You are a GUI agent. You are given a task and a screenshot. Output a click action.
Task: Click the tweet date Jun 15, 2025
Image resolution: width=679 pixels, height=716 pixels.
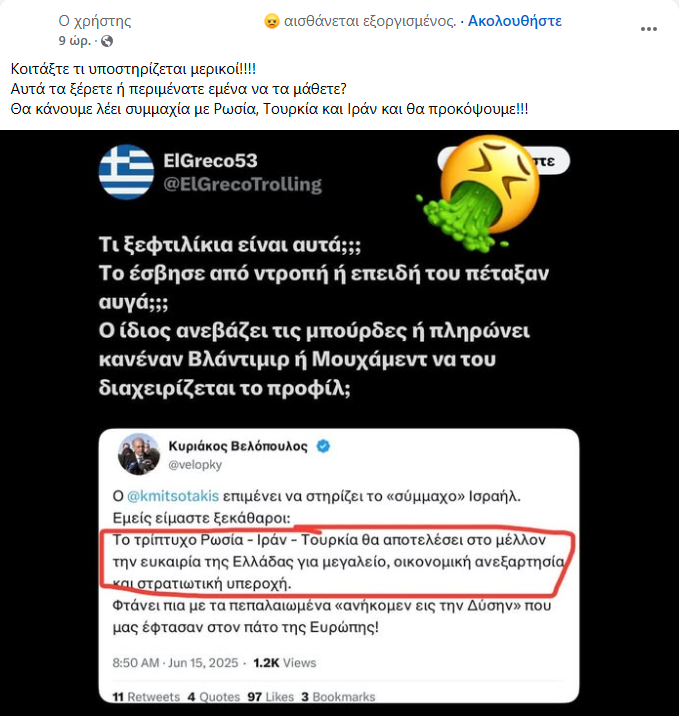click(x=203, y=663)
